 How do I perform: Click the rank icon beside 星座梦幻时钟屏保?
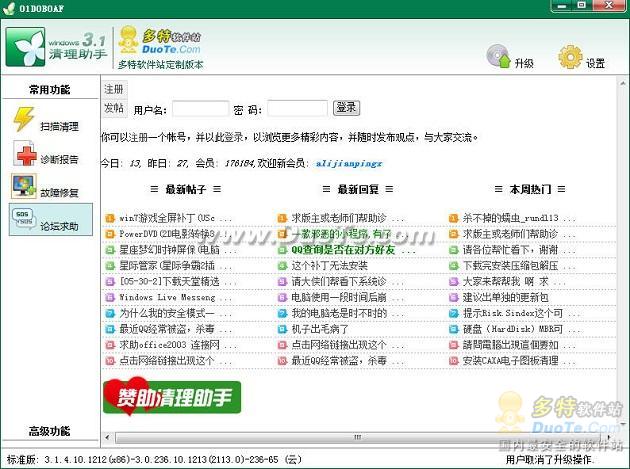[x=110, y=250]
